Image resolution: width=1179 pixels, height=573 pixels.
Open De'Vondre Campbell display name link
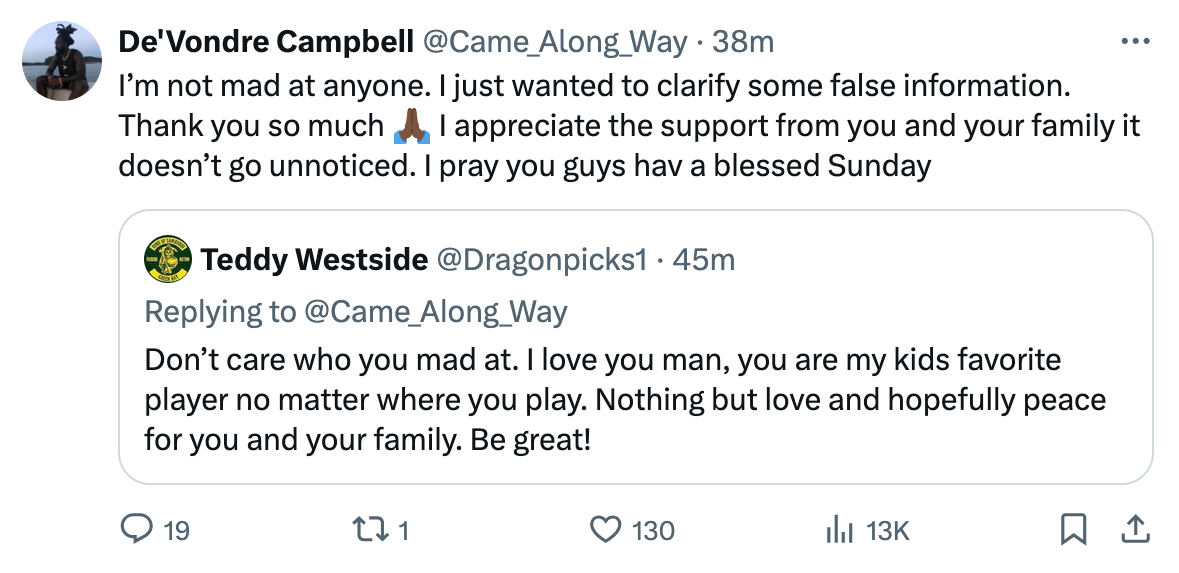click(x=265, y=42)
